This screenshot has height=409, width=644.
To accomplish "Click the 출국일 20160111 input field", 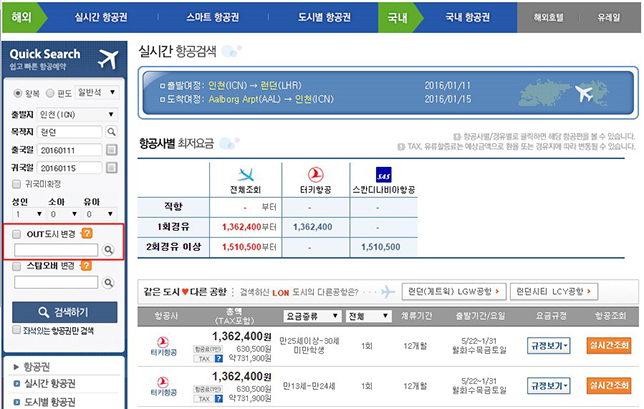I will pyautogui.click(x=69, y=150).
